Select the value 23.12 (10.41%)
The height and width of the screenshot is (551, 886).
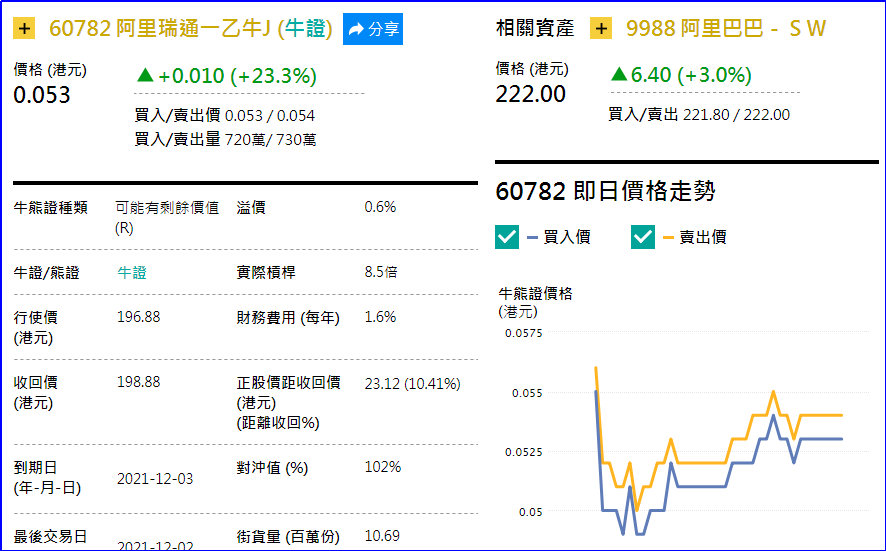412,384
